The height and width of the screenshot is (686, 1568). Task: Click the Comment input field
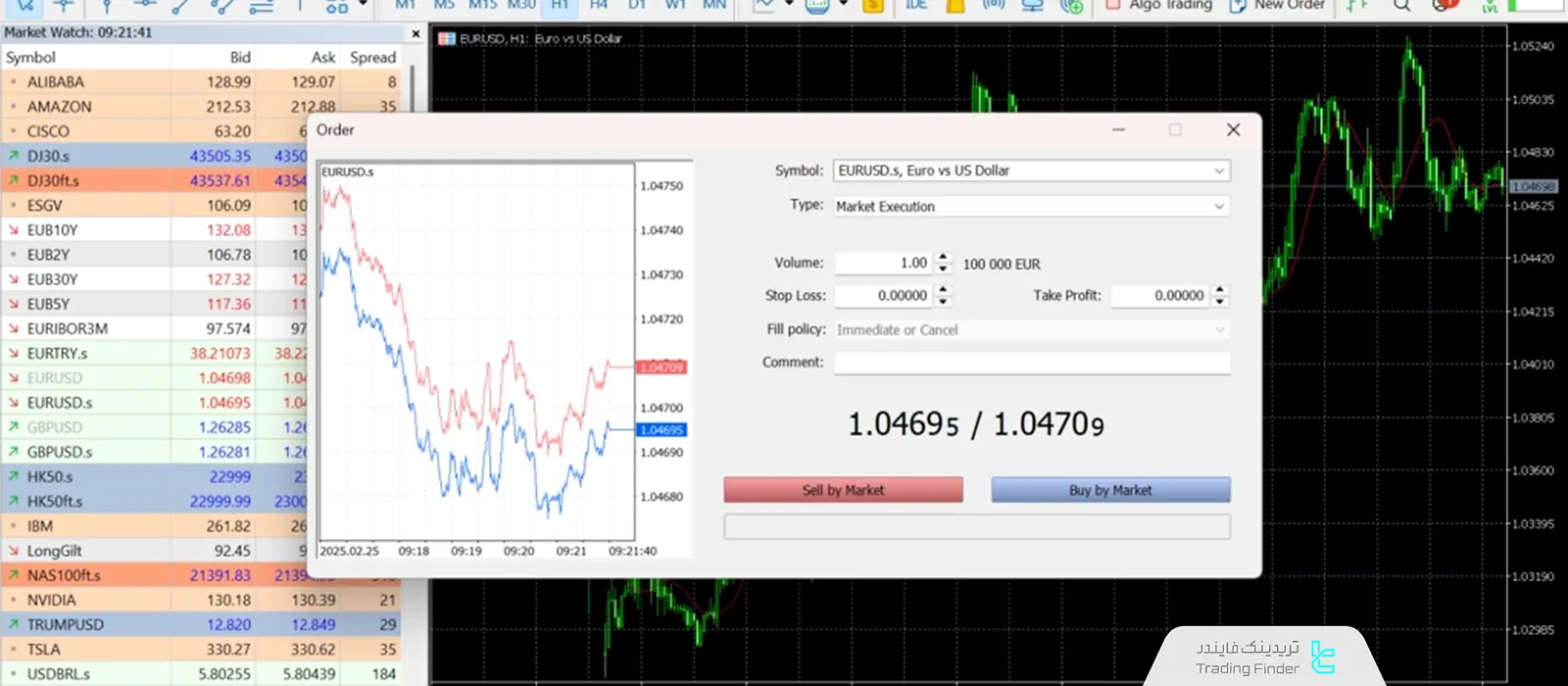coord(1031,363)
